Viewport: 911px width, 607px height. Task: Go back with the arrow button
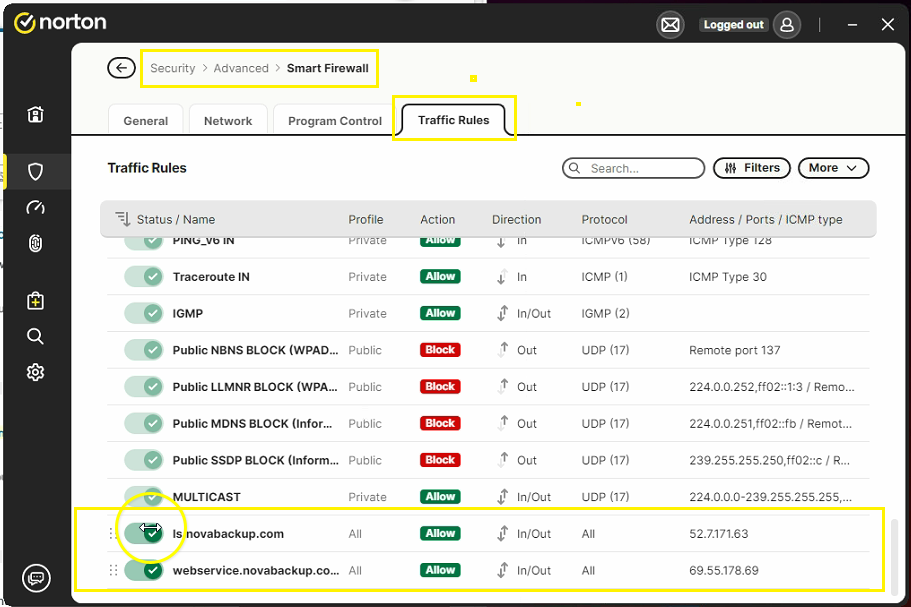coord(121,68)
